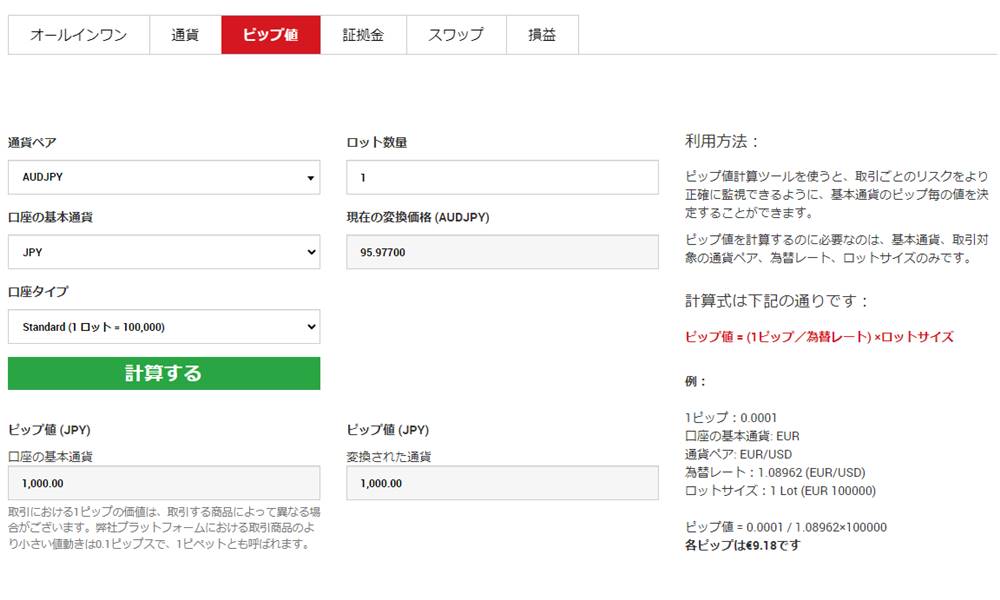Open the AUDJPY currency pair dropdown
The height and width of the screenshot is (600, 1000).
[164, 177]
